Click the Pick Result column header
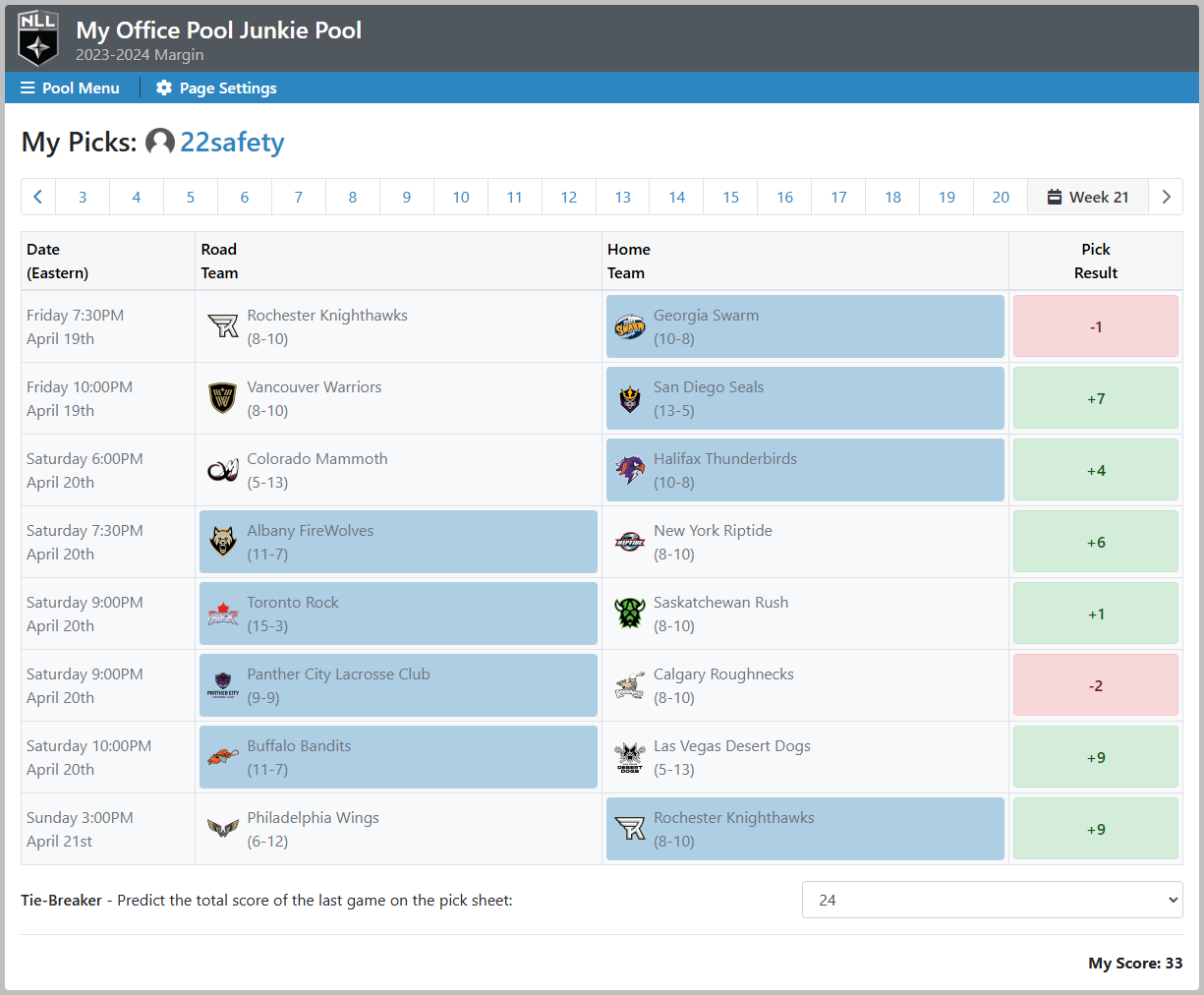The image size is (1204, 995). pyautogui.click(x=1096, y=261)
